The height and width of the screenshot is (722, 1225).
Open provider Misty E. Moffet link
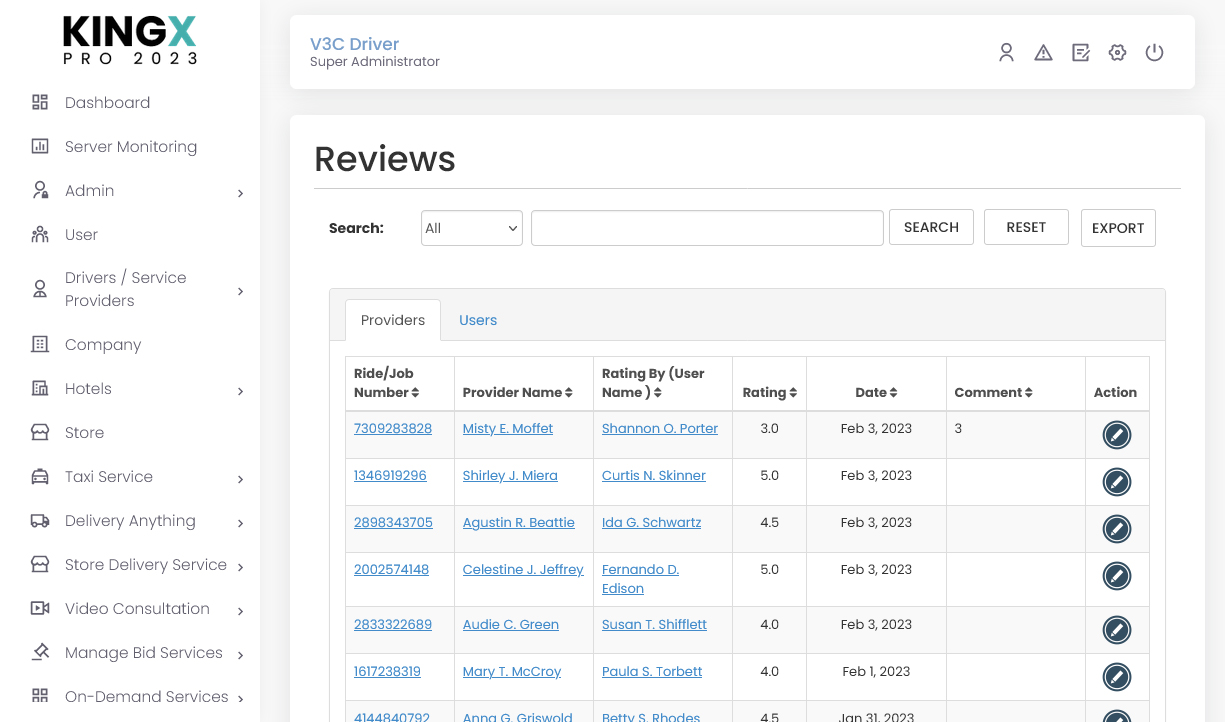(508, 428)
